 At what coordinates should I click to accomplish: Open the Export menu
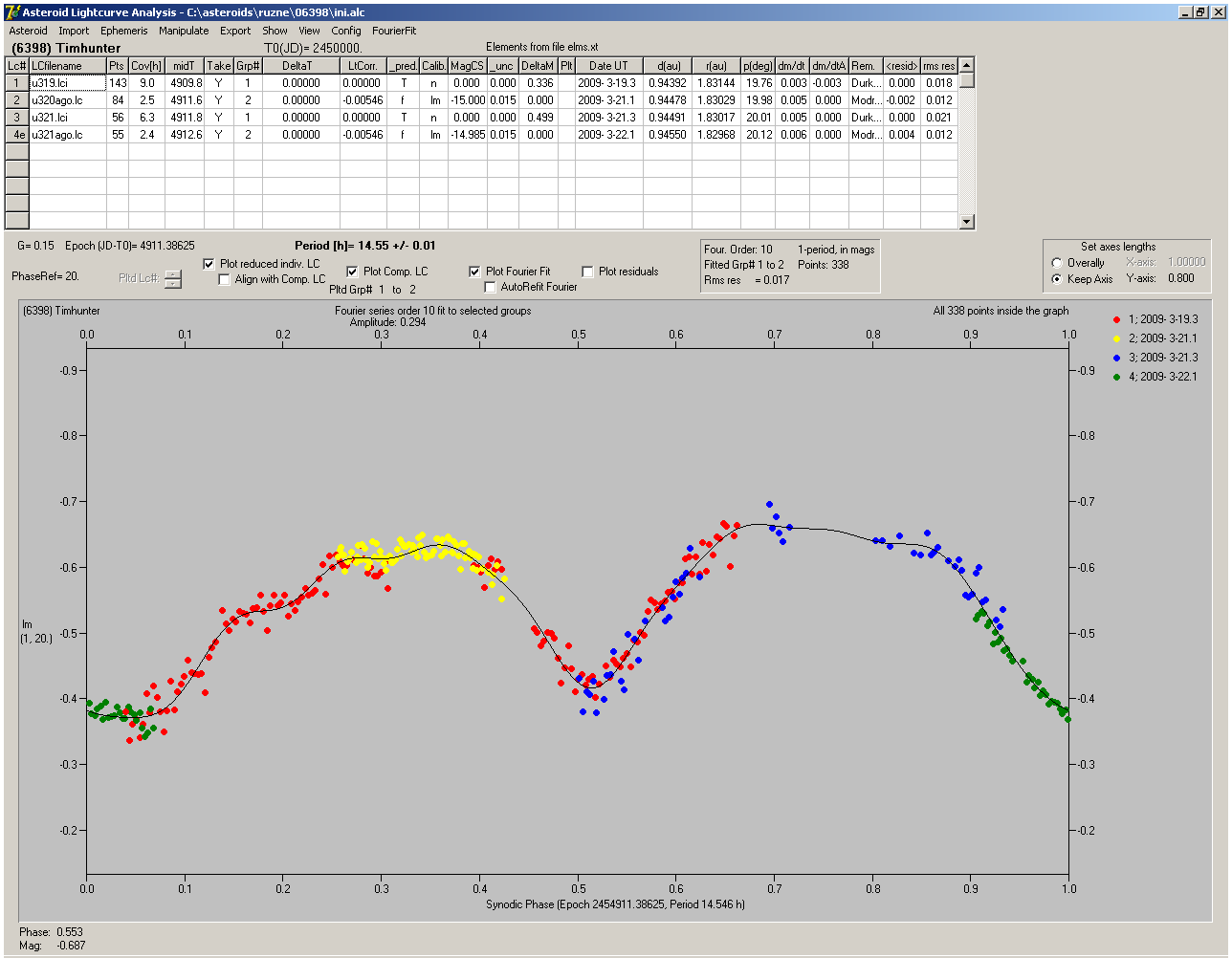[235, 31]
